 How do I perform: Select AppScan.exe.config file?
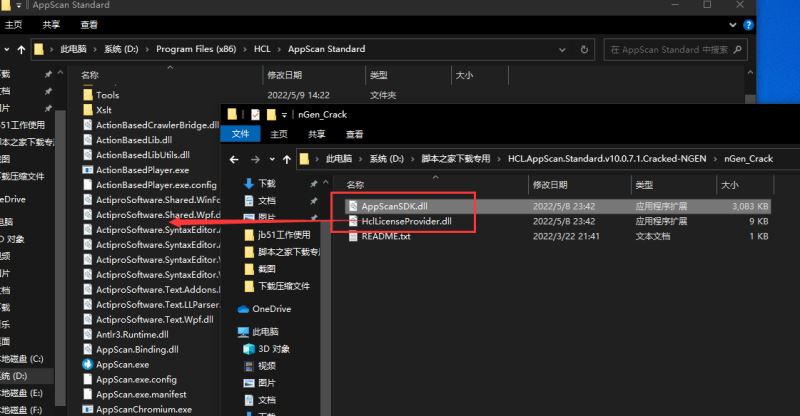click(130, 380)
